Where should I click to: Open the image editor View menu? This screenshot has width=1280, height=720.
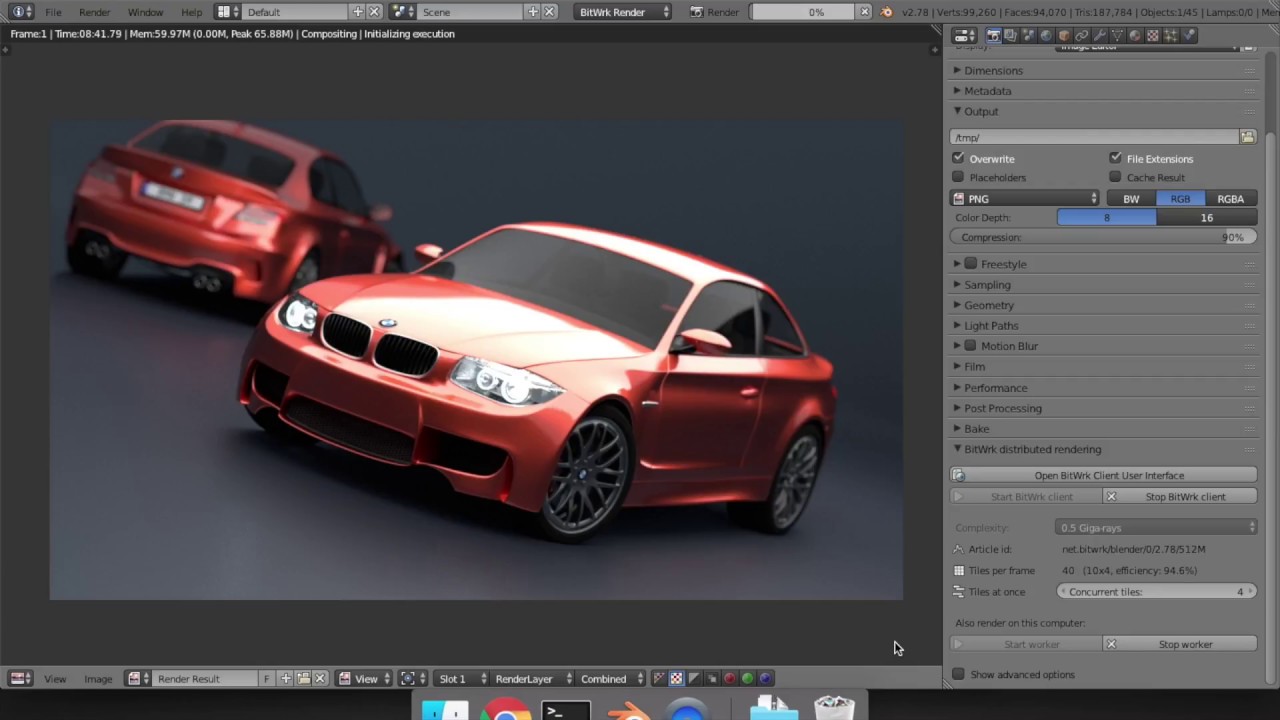click(x=55, y=678)
